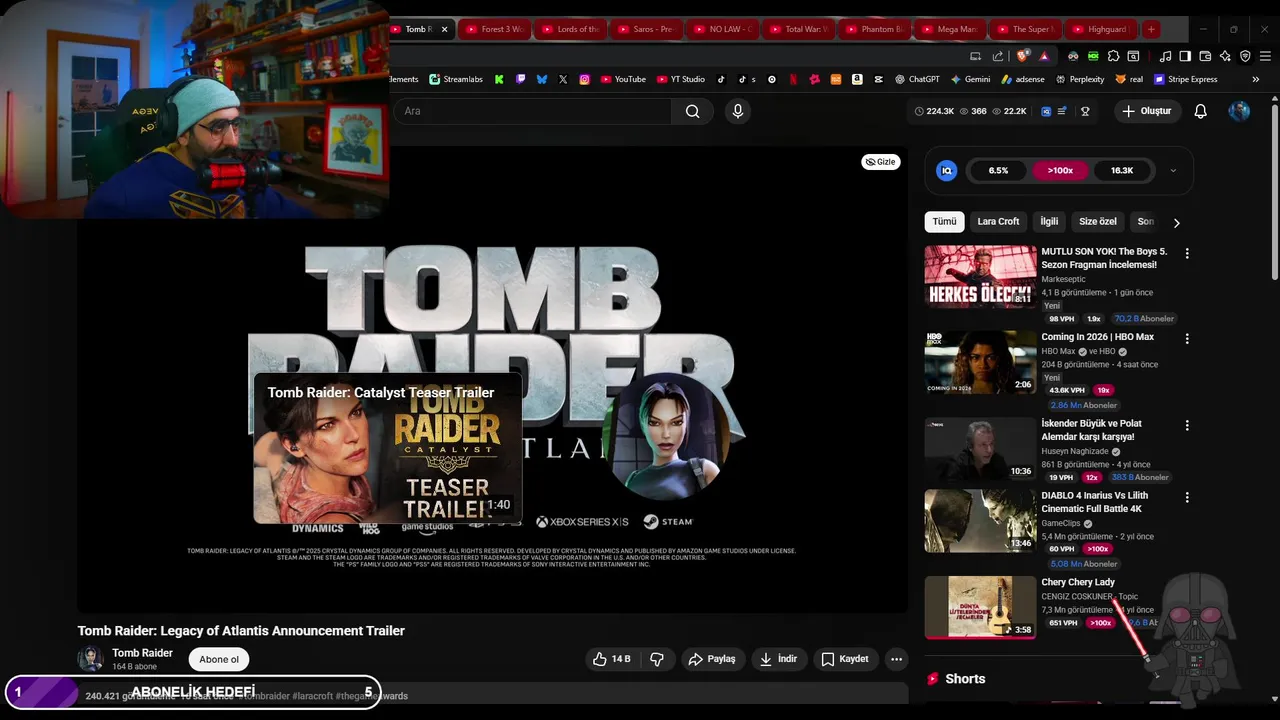The height and width of the screenshot is (720, 1280).
Task: Click the Kaydet save button
Action: click(845, 659)
